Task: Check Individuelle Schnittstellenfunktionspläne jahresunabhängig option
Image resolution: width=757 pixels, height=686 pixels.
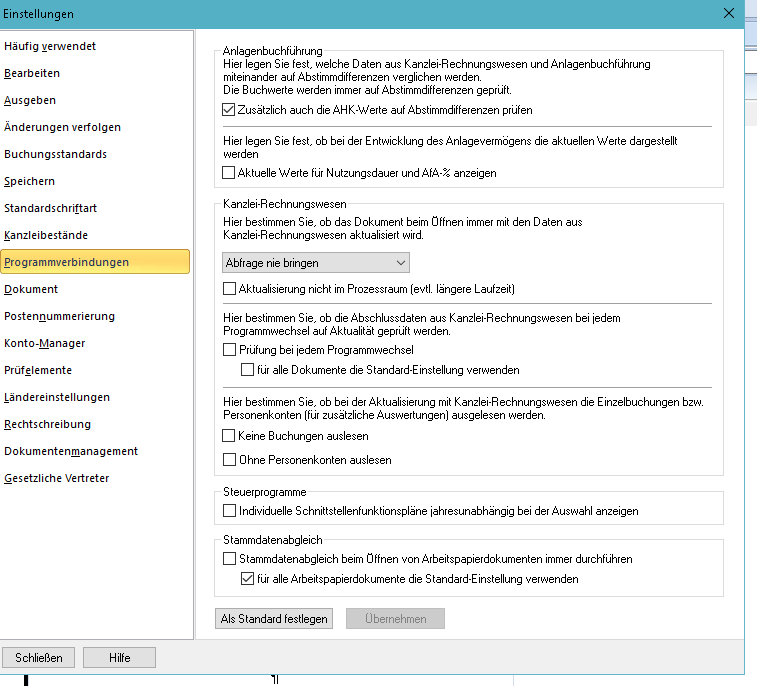Action: (x=229, y=511)
